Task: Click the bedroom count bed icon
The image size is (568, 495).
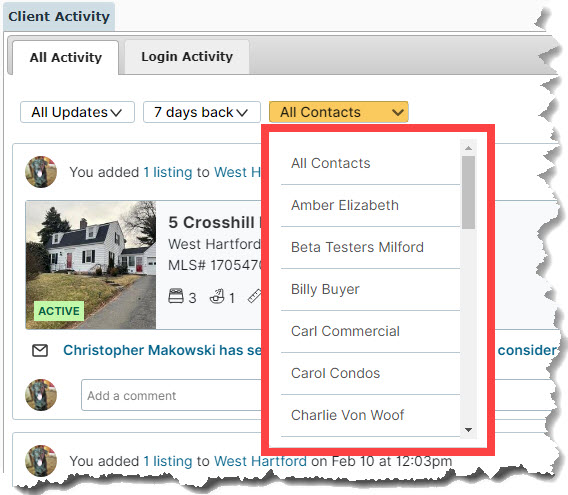Action: [176, 296]
